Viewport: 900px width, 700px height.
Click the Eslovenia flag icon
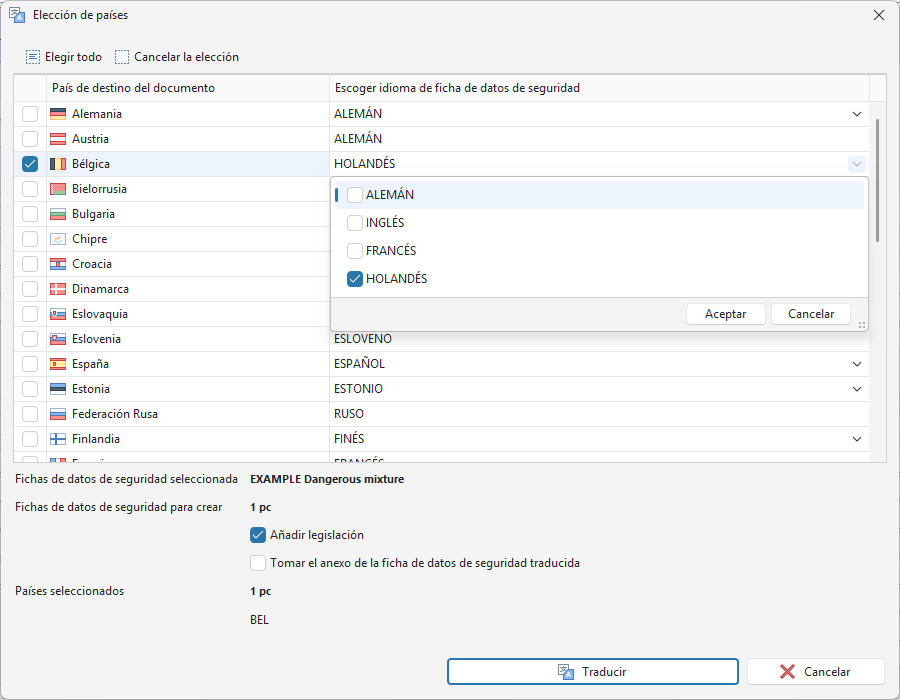point(58,339)
